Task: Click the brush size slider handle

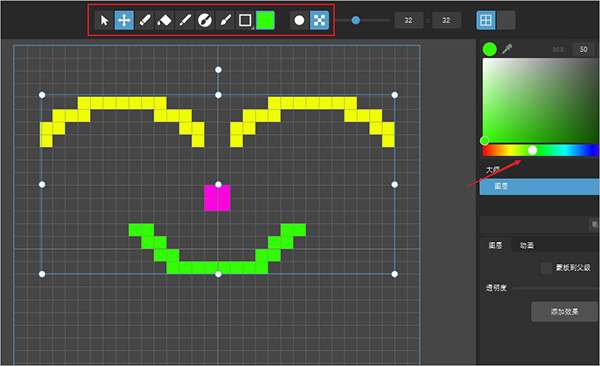Action: [355, 20]
